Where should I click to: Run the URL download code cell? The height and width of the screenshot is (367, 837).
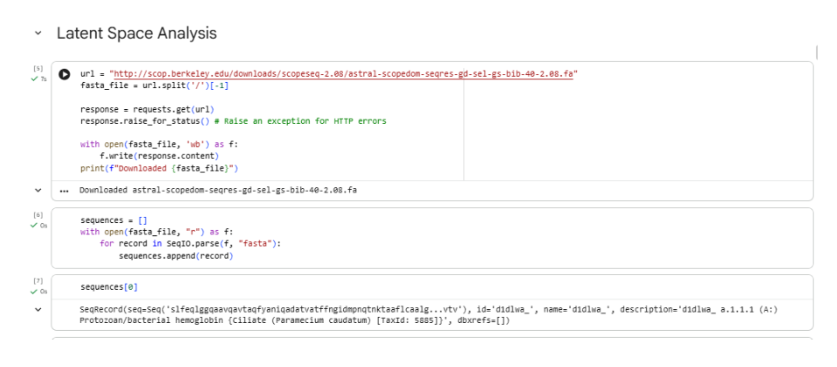[65, 75]
